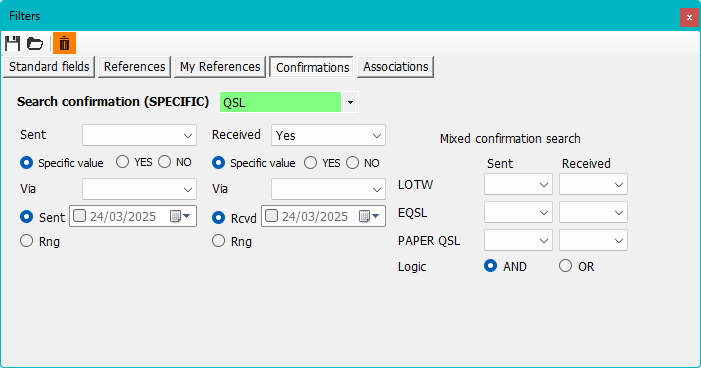The width and height of the screenshot is (701, 368).
Task: Enable the Rcvd date checkbox
Action: pos(271,216)
